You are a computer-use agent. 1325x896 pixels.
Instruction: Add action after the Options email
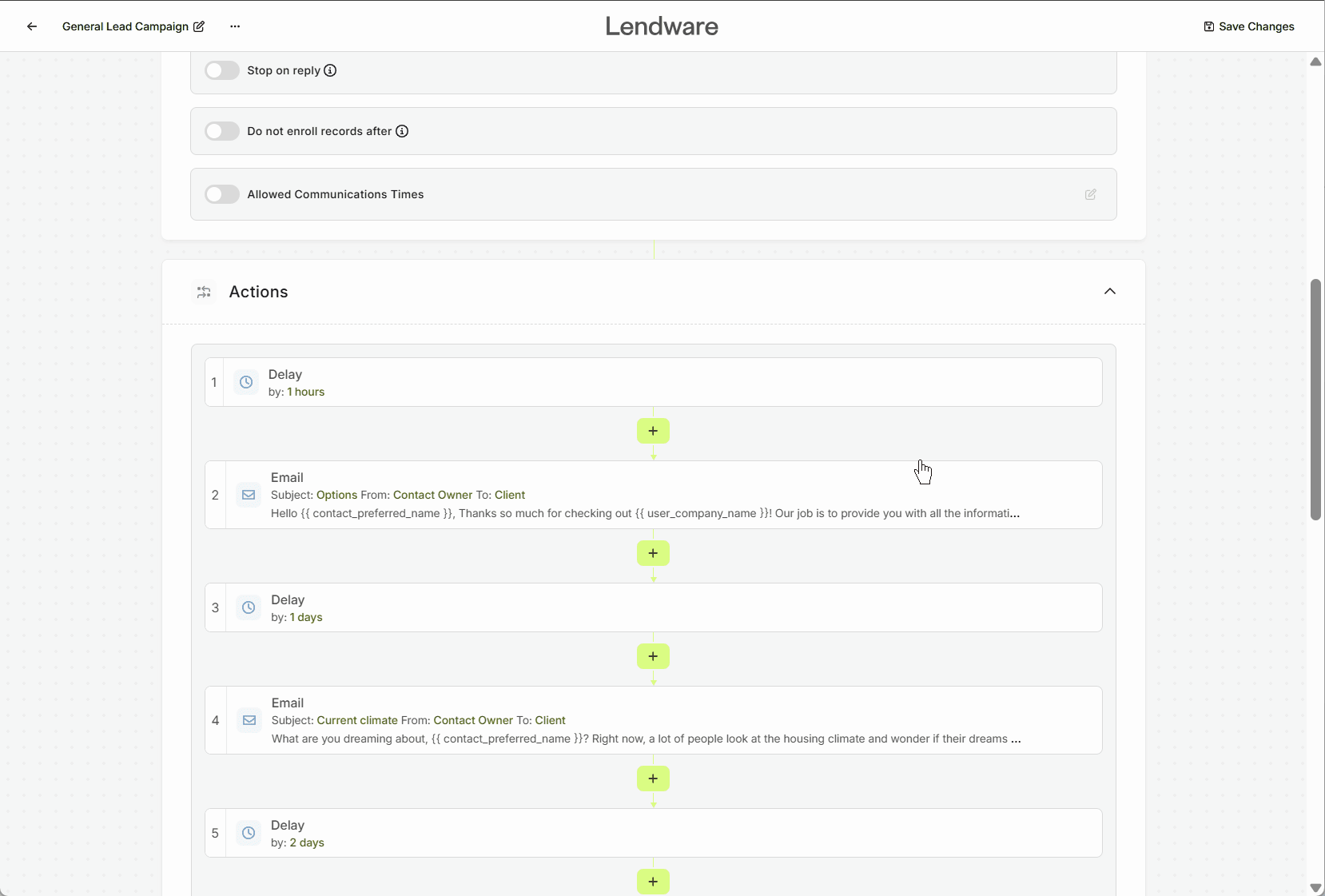pos(653,553)
